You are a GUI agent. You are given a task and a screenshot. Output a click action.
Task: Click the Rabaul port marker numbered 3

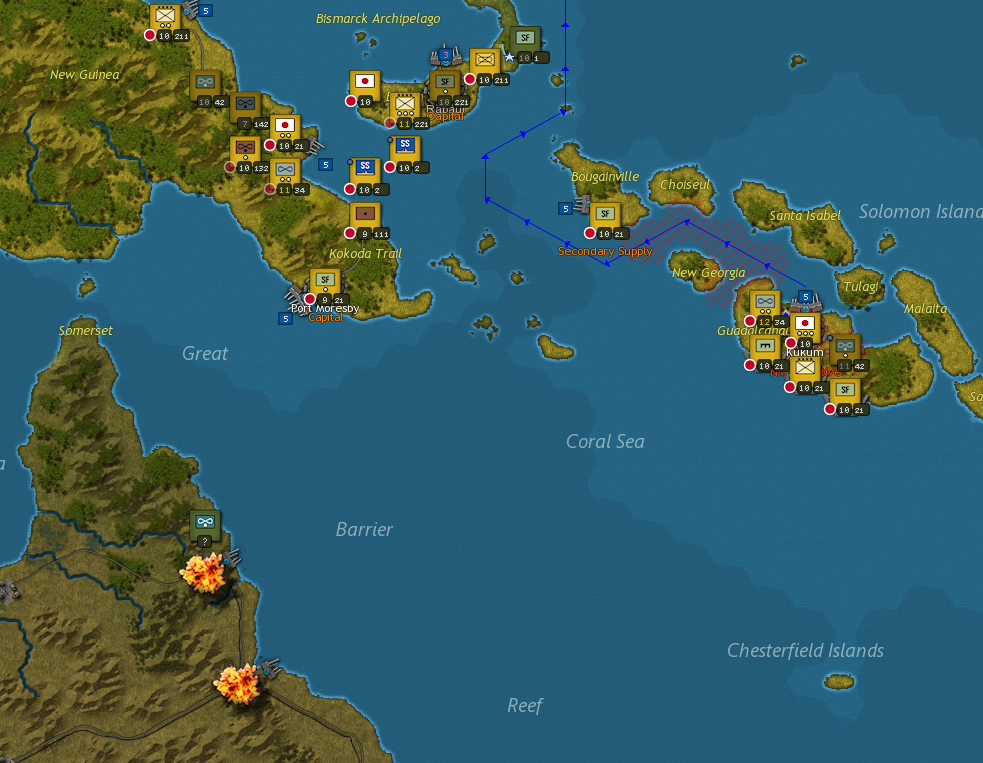click(x=445, y=55)
